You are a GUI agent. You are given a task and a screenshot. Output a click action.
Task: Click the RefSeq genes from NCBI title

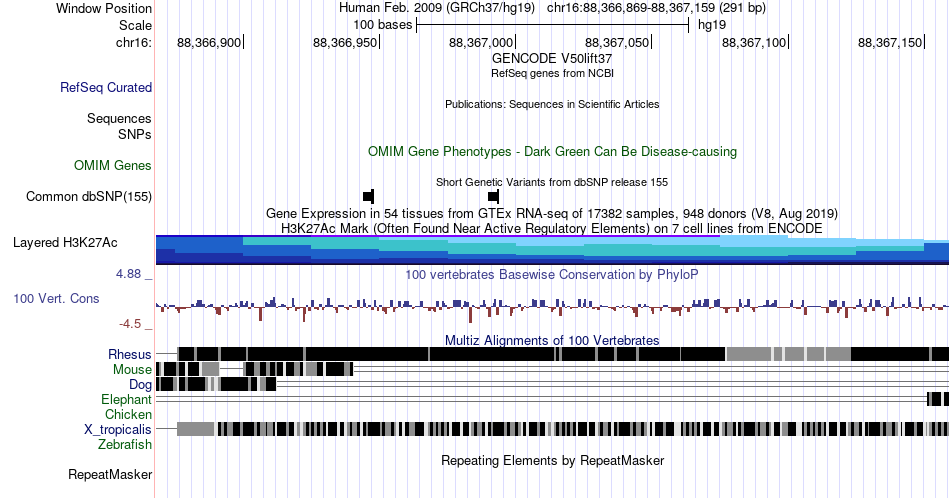click(x=552, y=73)
